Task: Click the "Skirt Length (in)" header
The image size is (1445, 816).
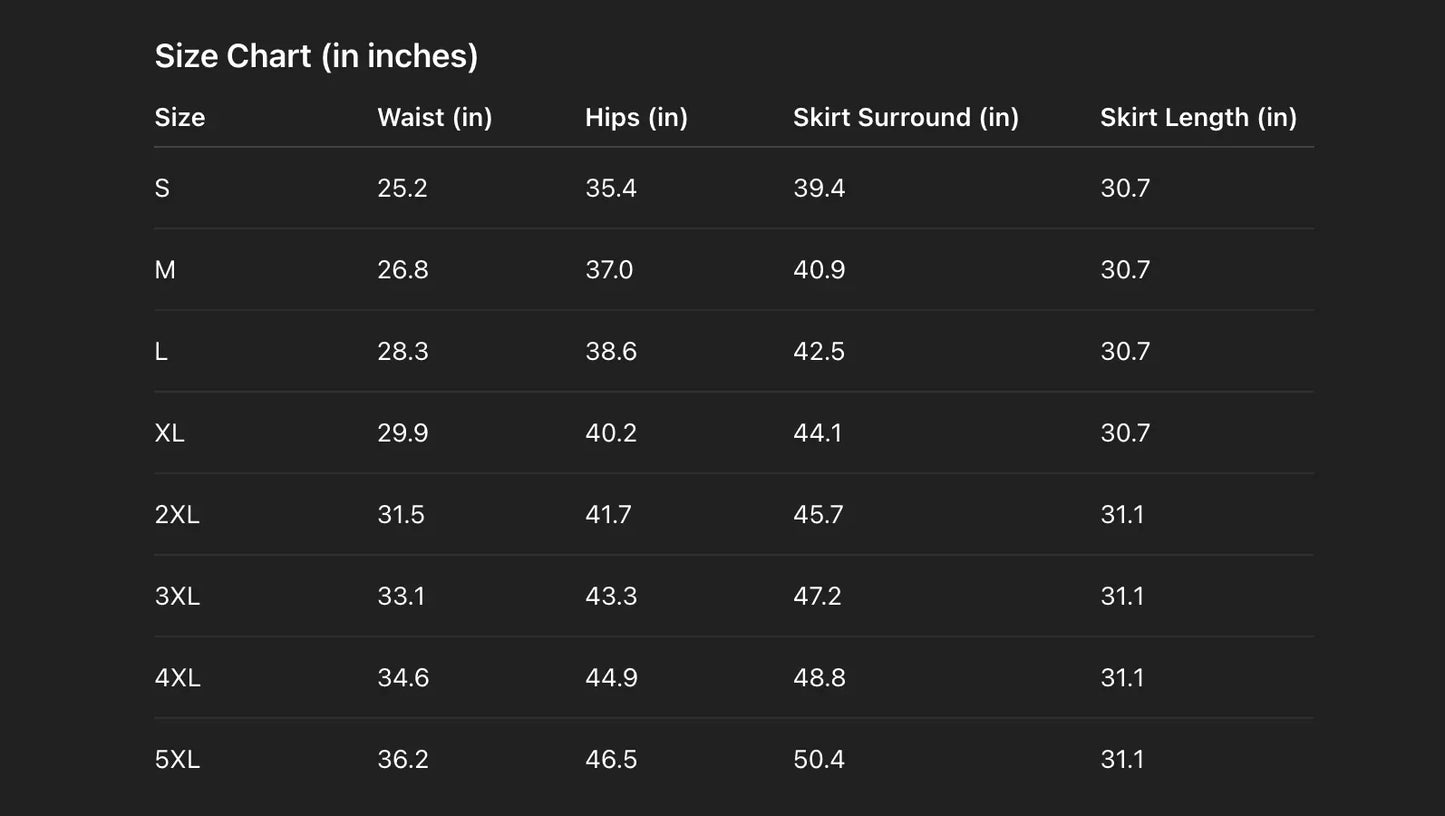Action: pos(1198,117)
